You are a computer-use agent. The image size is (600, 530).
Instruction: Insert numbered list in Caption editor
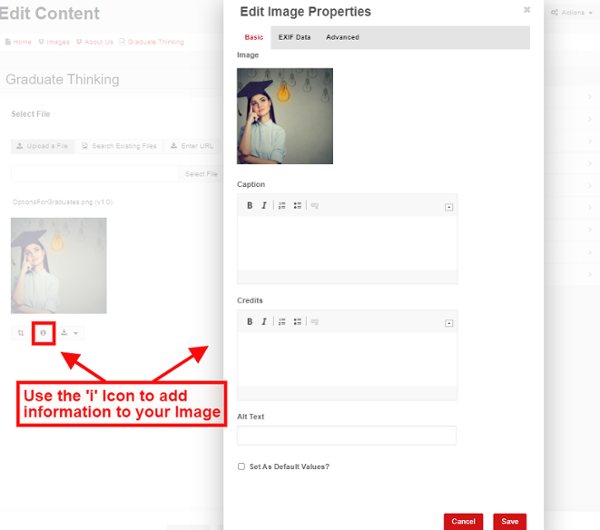pyautogui.click(x=282, y=205)
